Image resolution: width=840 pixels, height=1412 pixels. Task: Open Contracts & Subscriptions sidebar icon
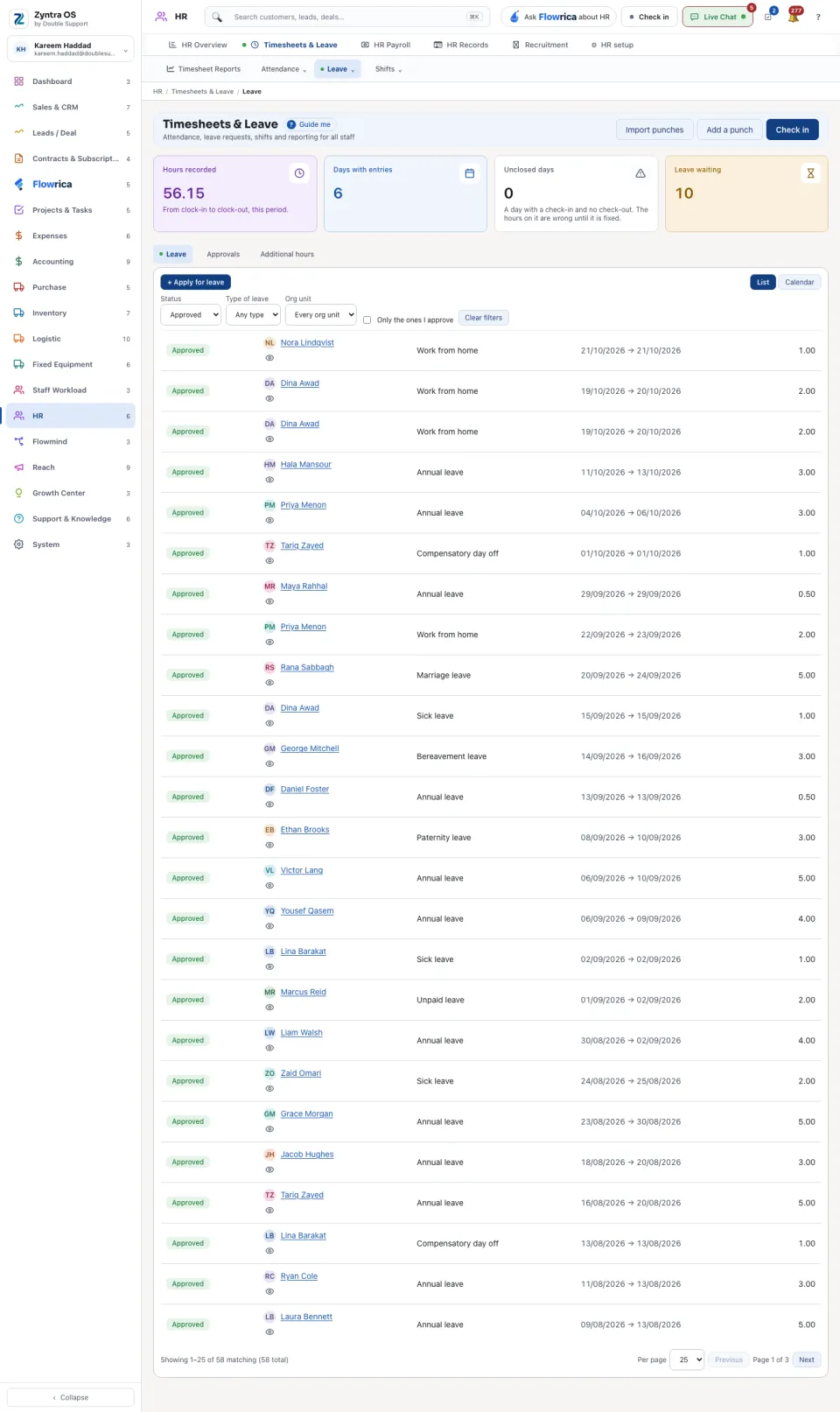click(x=18, y=158)
